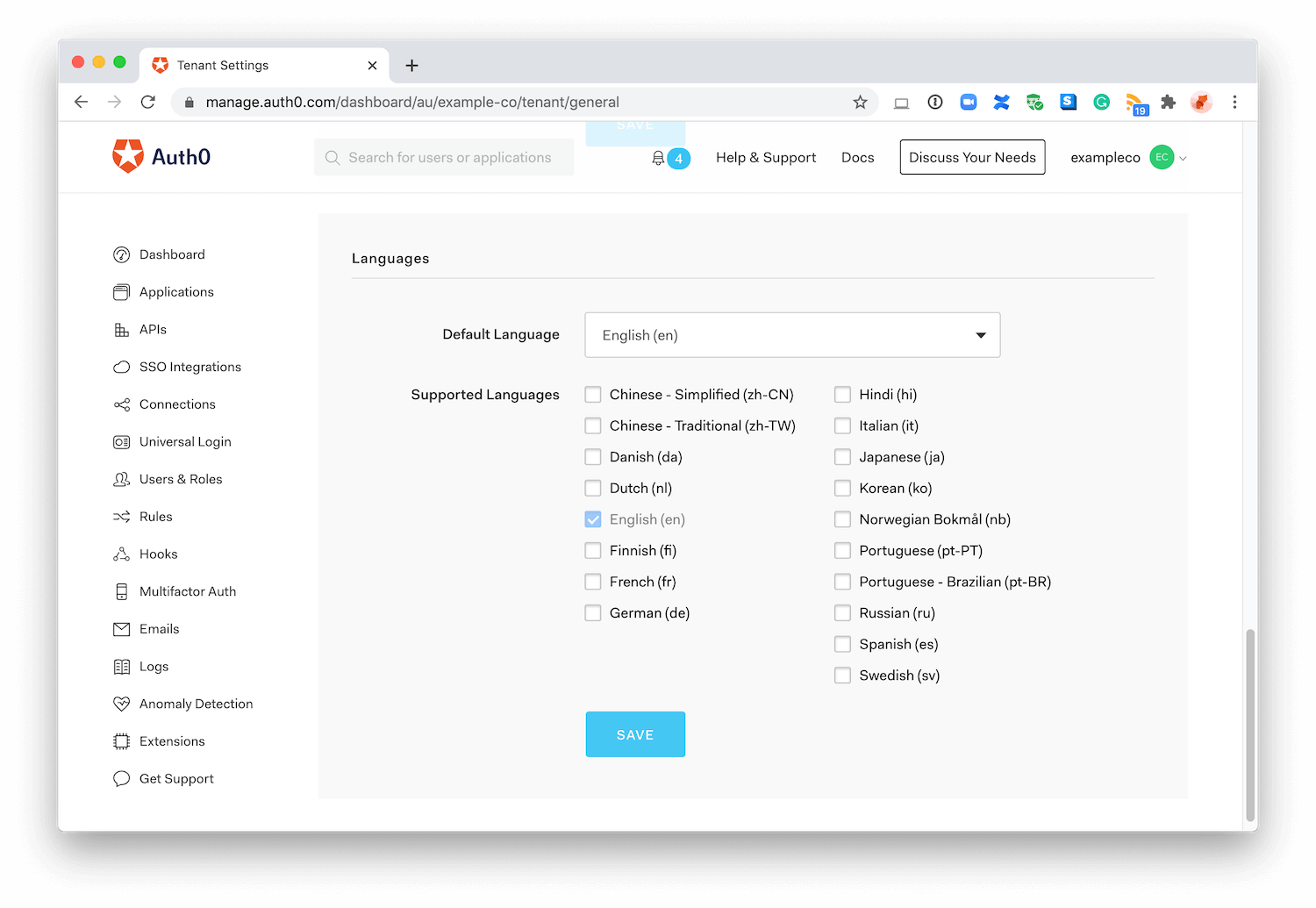Click the page vertical scrollbar thumb

pyautogui.click(x=1250, y=725)
